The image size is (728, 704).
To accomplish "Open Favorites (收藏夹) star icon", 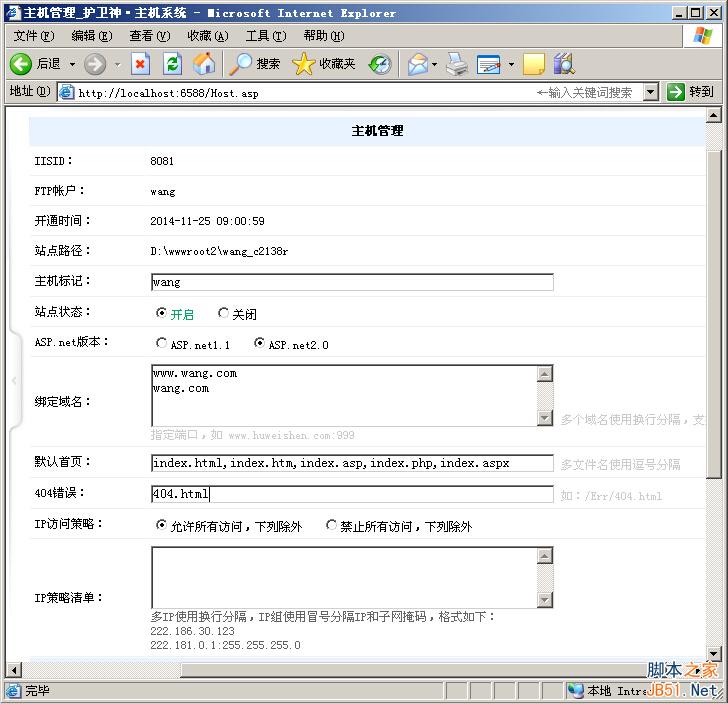I will [x=304, y=64].
